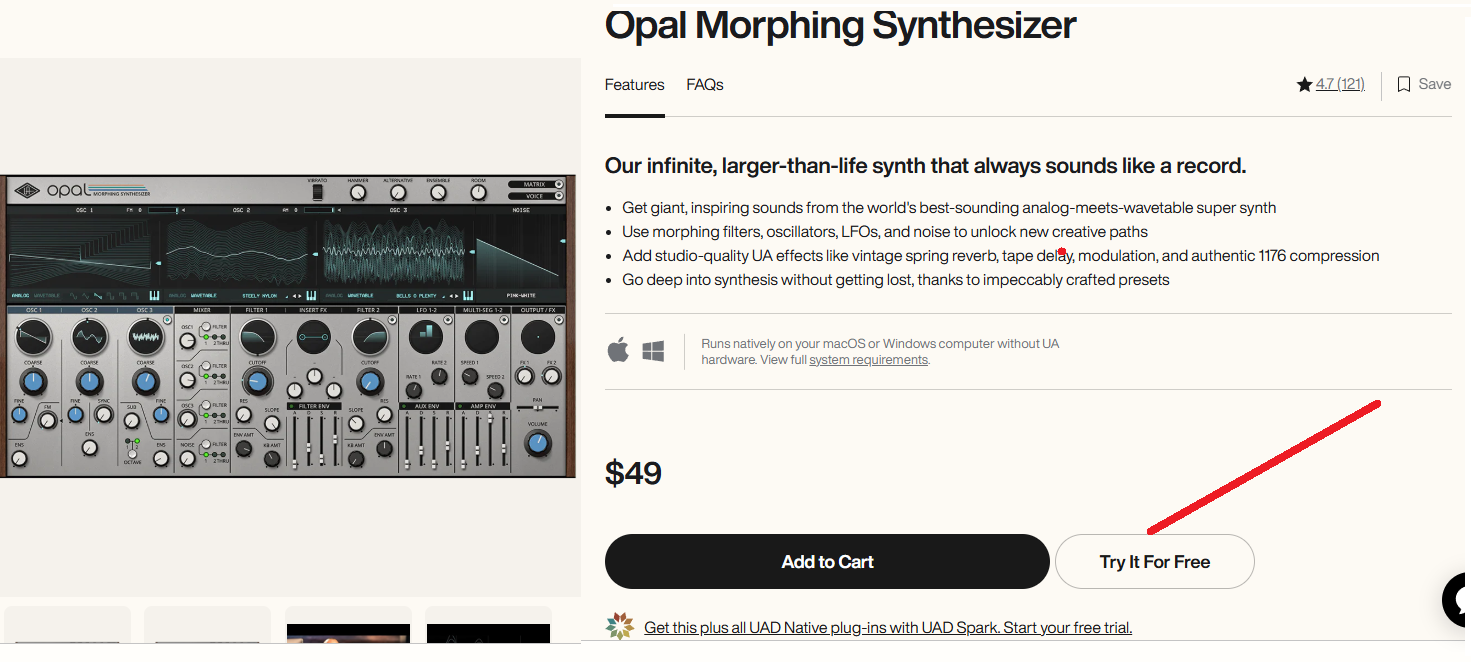
Task: Click the first product thumbnail below the main image
Action: [67, 630]
